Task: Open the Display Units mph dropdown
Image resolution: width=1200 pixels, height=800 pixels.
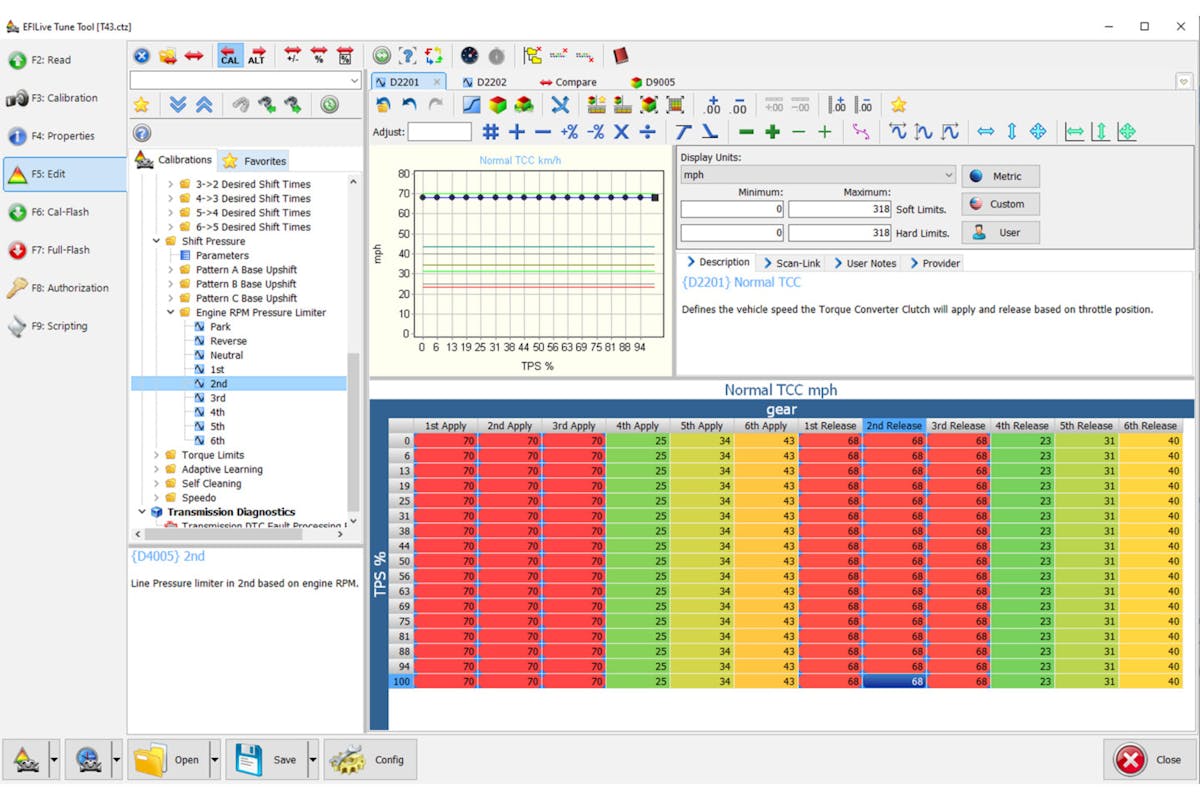Action: coord(818,175)
